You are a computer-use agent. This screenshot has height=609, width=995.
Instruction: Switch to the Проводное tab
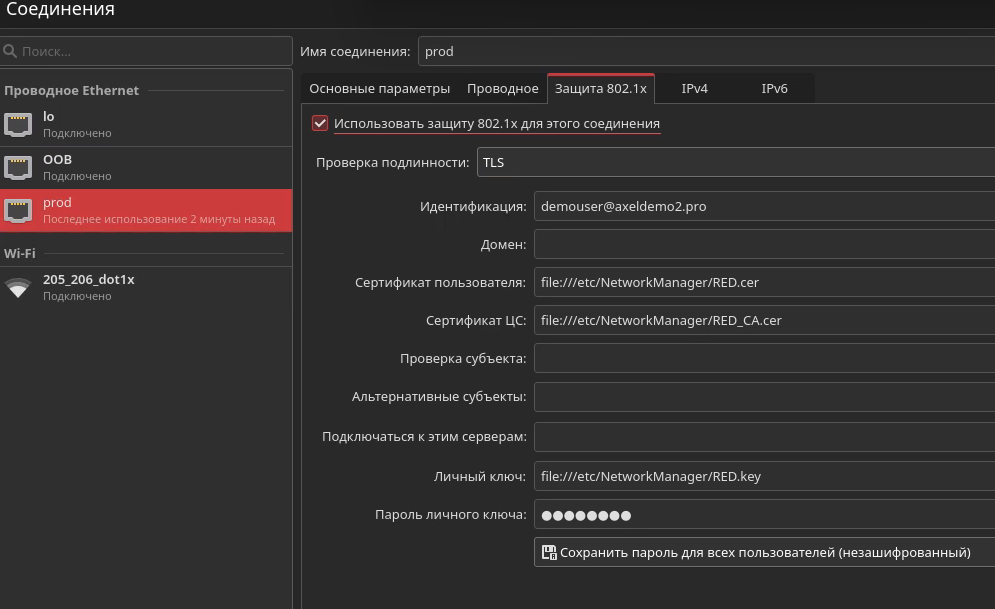(x=502, y=89)
